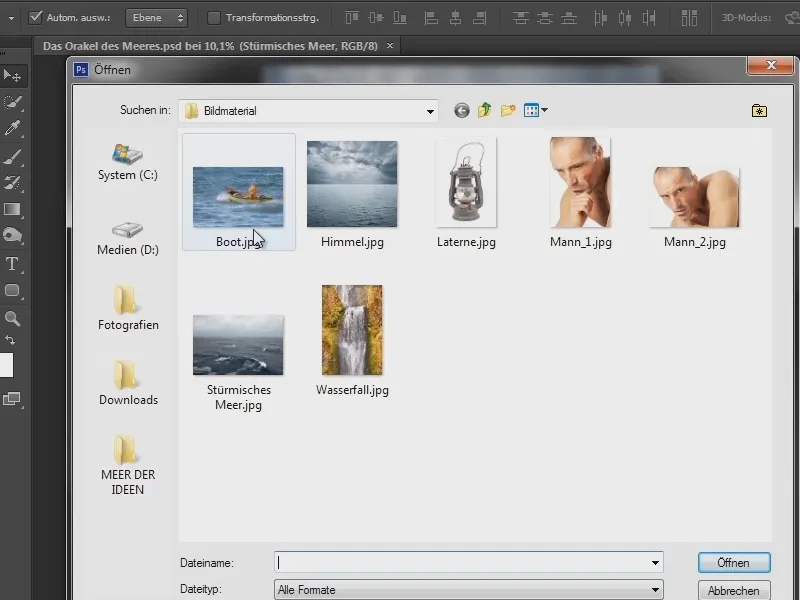Pick the Brush tool

(x=12, y=156)
